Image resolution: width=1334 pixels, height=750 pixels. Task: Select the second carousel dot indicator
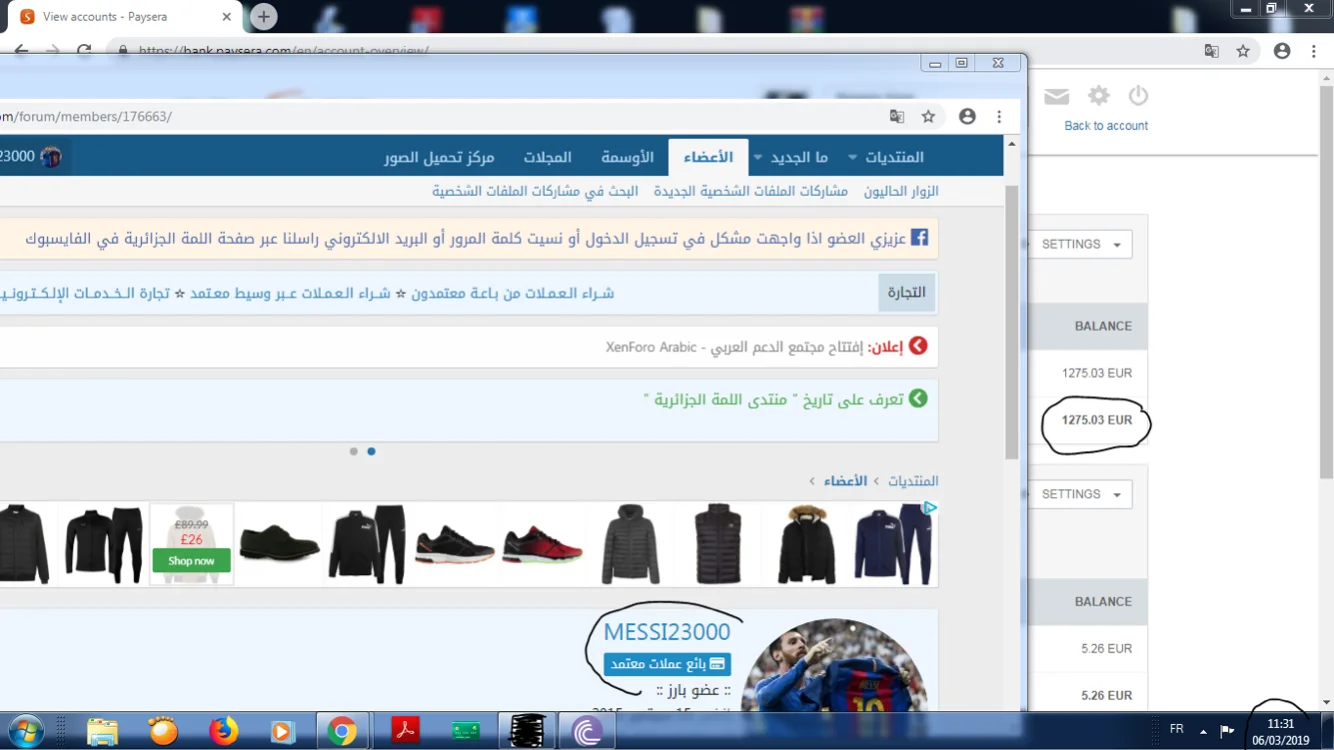coord(371,452)
